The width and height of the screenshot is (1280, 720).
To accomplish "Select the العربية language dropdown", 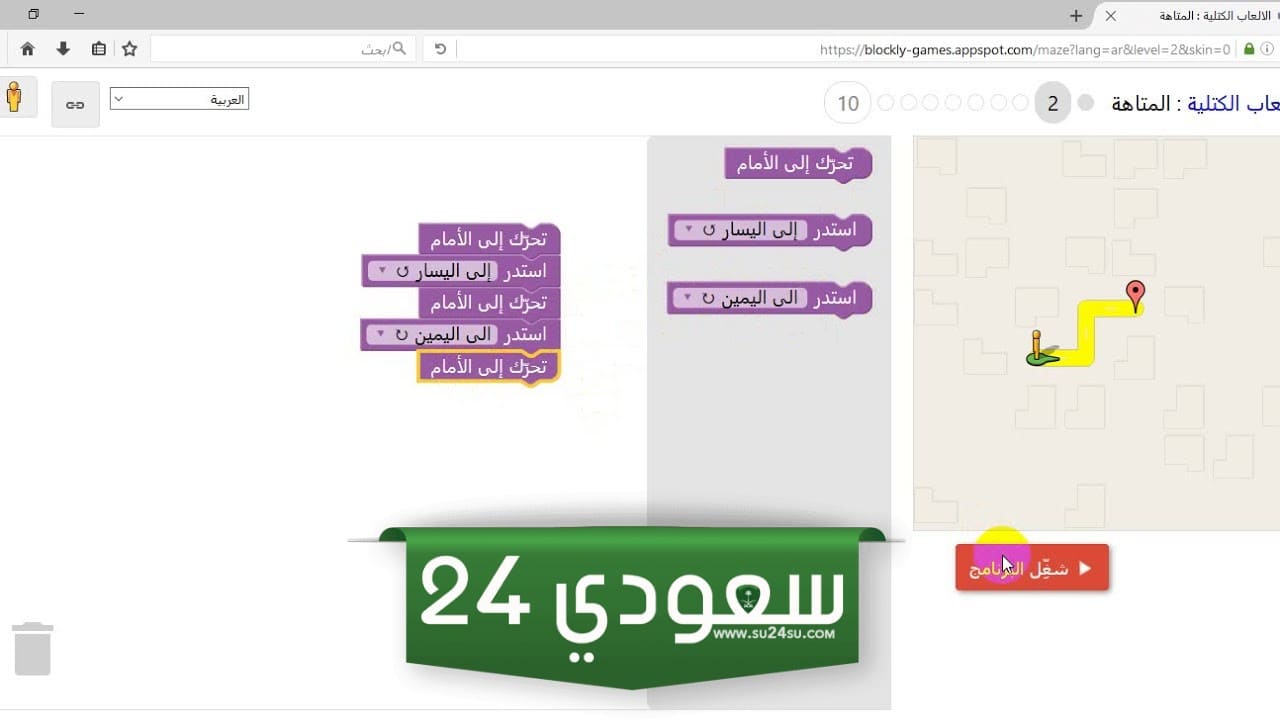I will 179,99.
